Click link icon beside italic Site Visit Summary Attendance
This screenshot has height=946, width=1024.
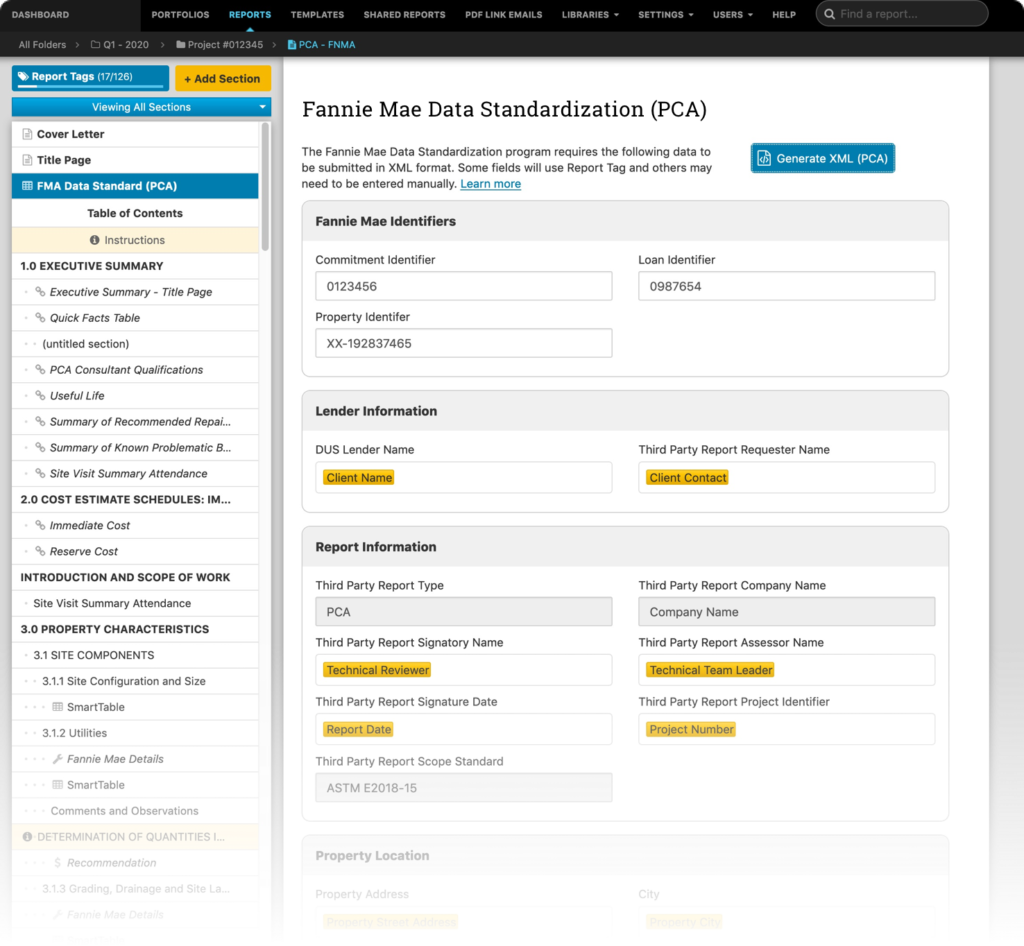click(x=40, y=473)
